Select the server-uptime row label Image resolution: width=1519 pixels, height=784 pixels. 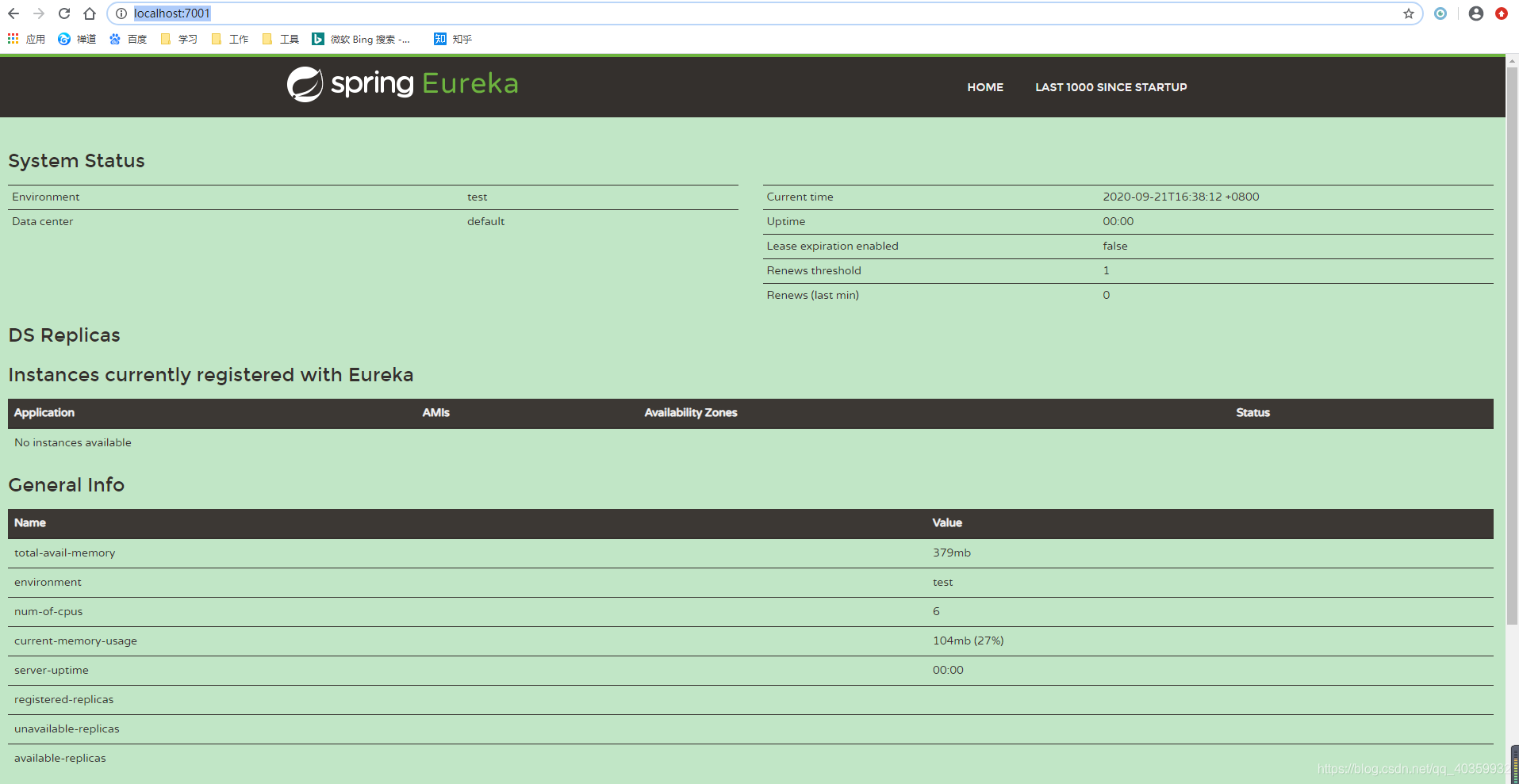(52, 670)
